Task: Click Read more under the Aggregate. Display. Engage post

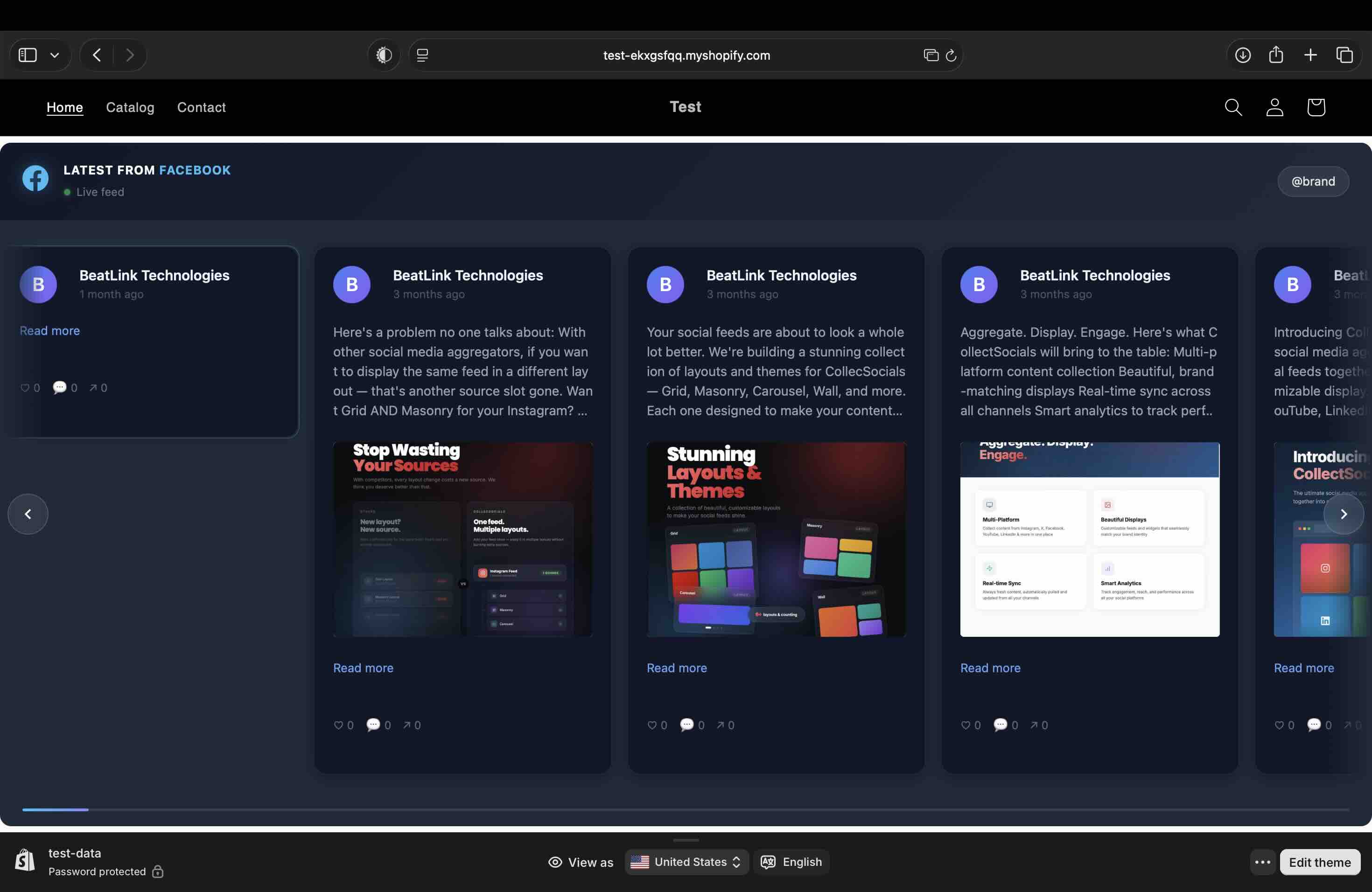Action: pyautogui.click(x=990, y=668)
